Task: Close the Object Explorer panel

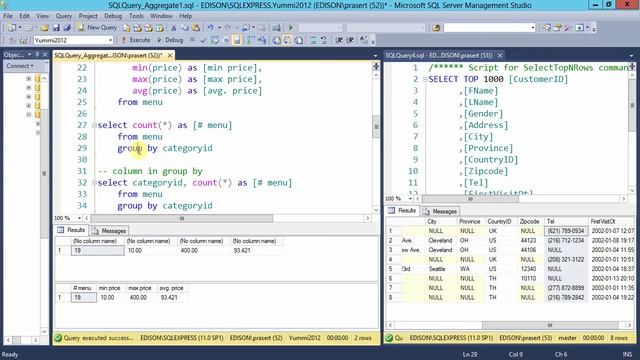Action: [45, 55]
